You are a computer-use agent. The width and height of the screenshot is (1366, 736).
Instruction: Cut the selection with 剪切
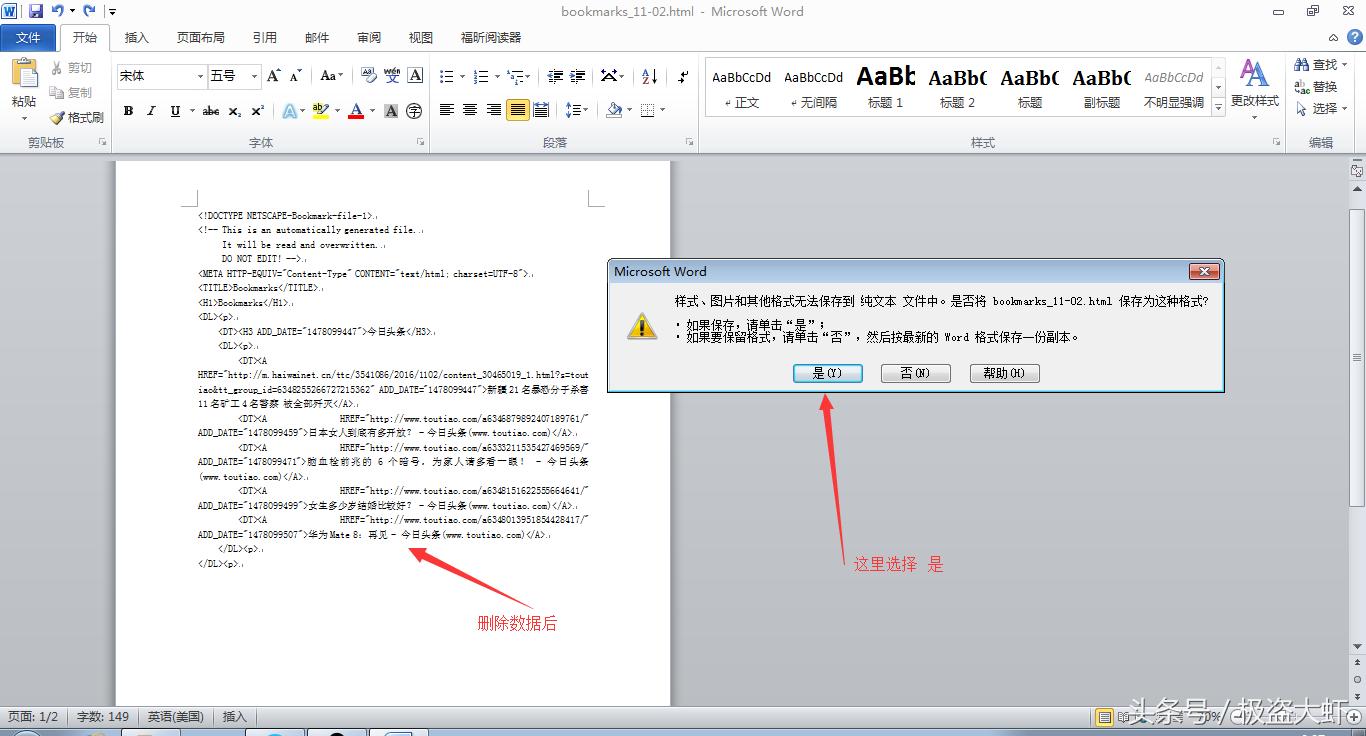pos(71,68)
